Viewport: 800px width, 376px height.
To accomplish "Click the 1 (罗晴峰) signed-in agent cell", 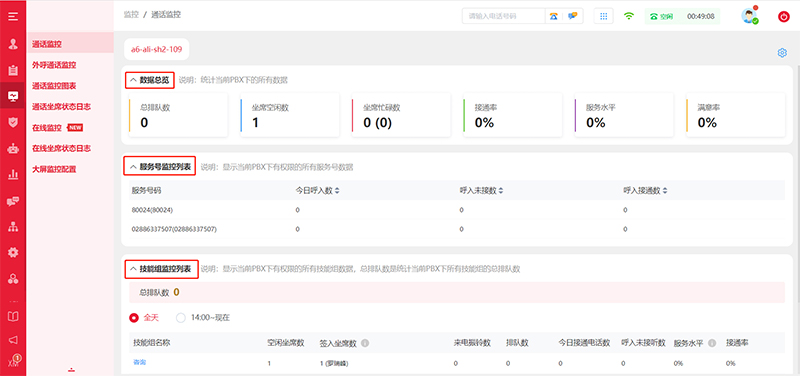I will [x=334, y=363].
